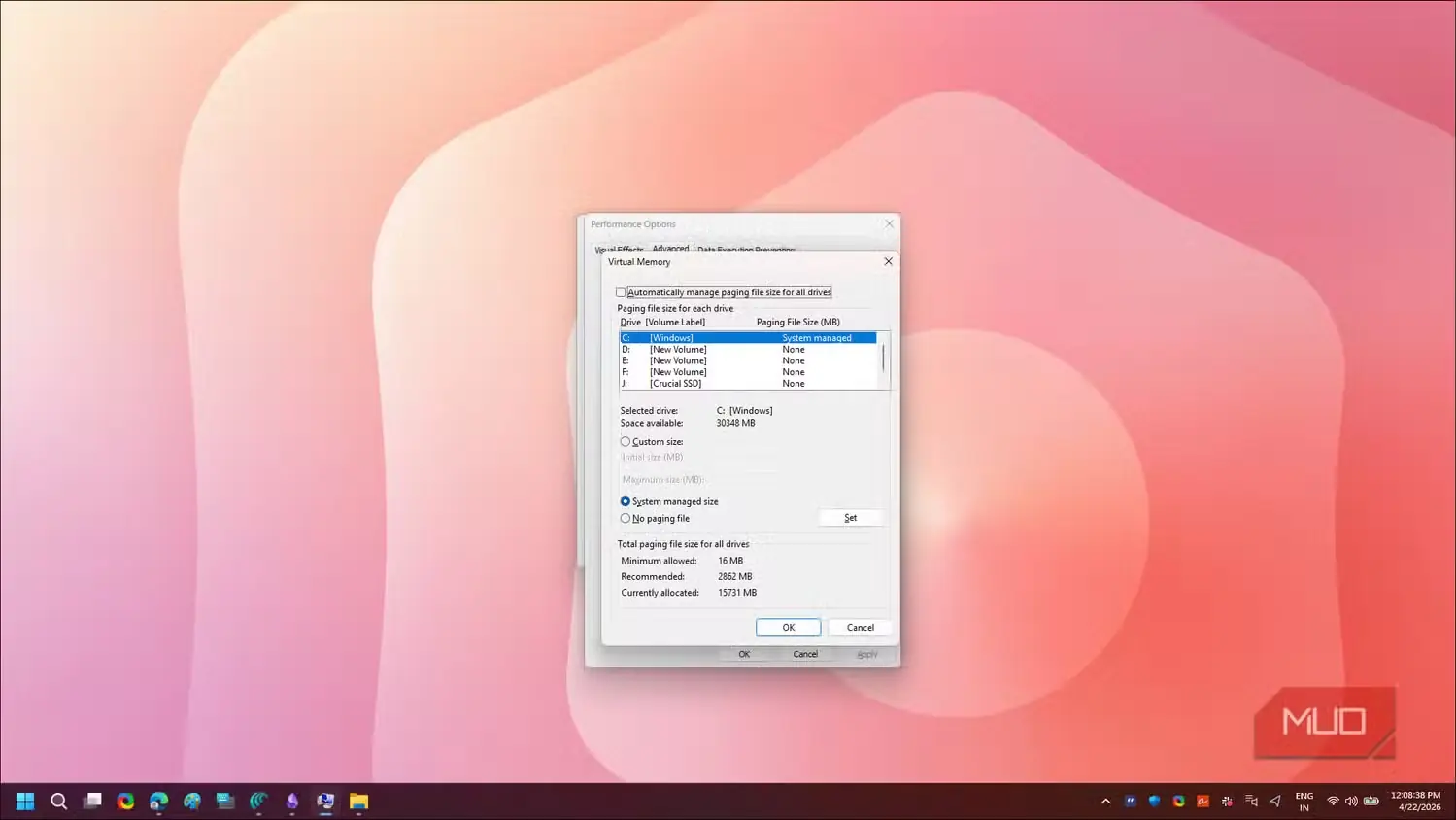Click the 30348 MB space available value
Image resolution: width=1456 pixels, height=820 pixels.
tap(735, 424)
